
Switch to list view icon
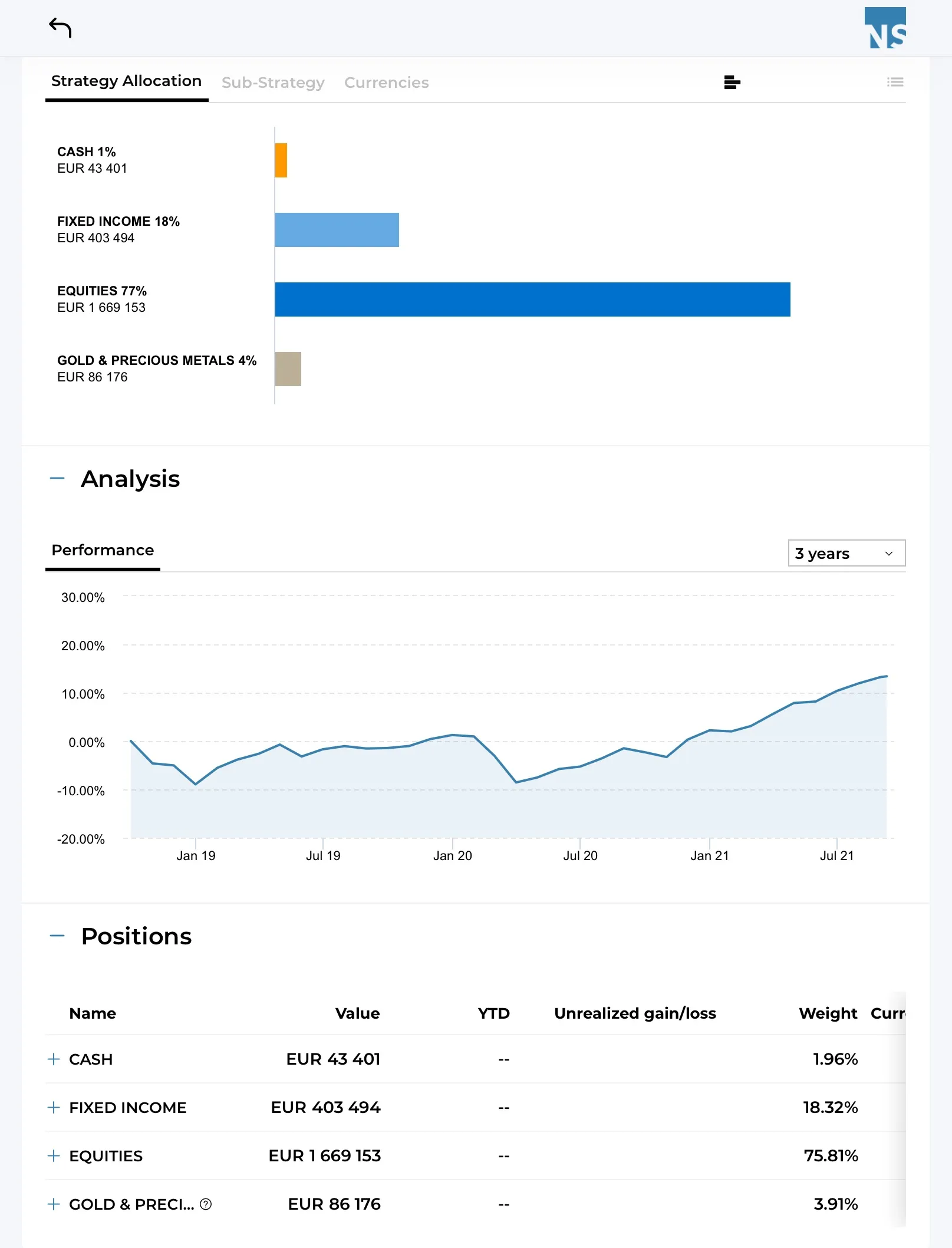[x=895, y=83]
